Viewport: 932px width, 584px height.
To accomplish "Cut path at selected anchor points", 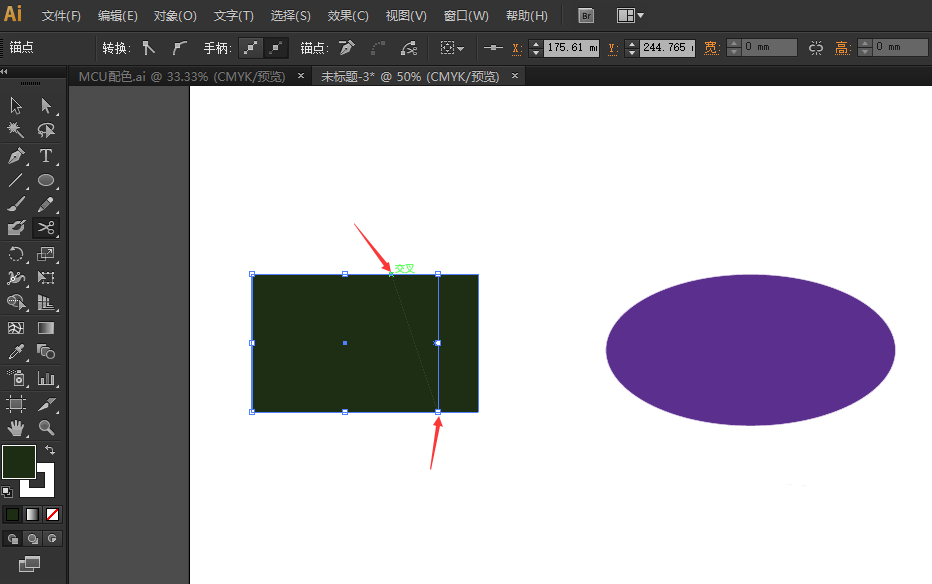I will [x=409, y=48].
